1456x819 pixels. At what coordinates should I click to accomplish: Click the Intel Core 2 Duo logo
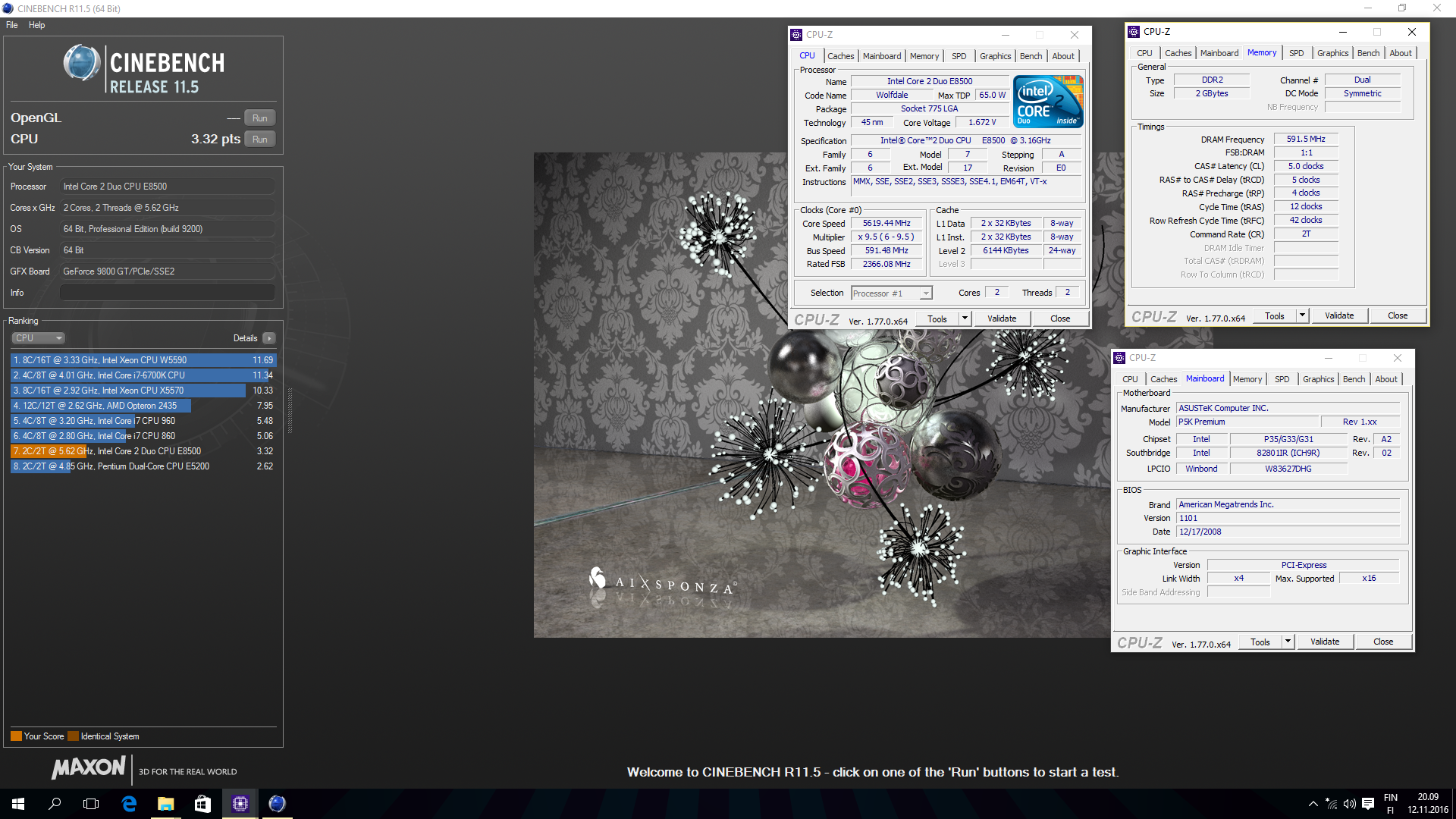(x=1048, y=101)
